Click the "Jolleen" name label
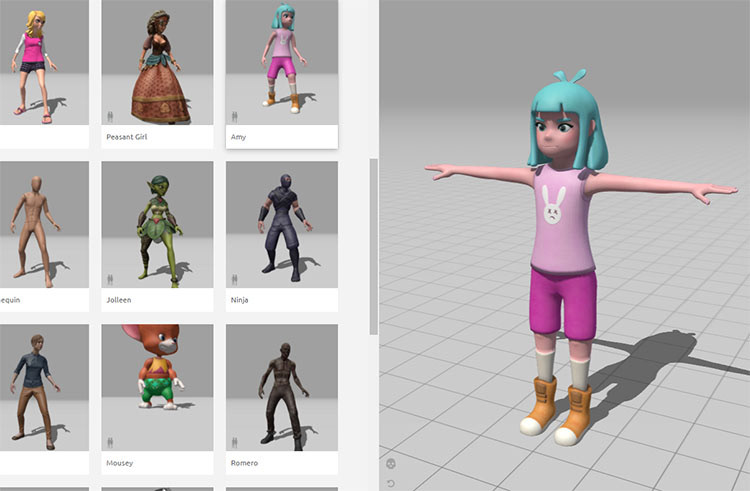Image resolution: width=750 pixels, height=491 pixels. (x=119, y=300)
